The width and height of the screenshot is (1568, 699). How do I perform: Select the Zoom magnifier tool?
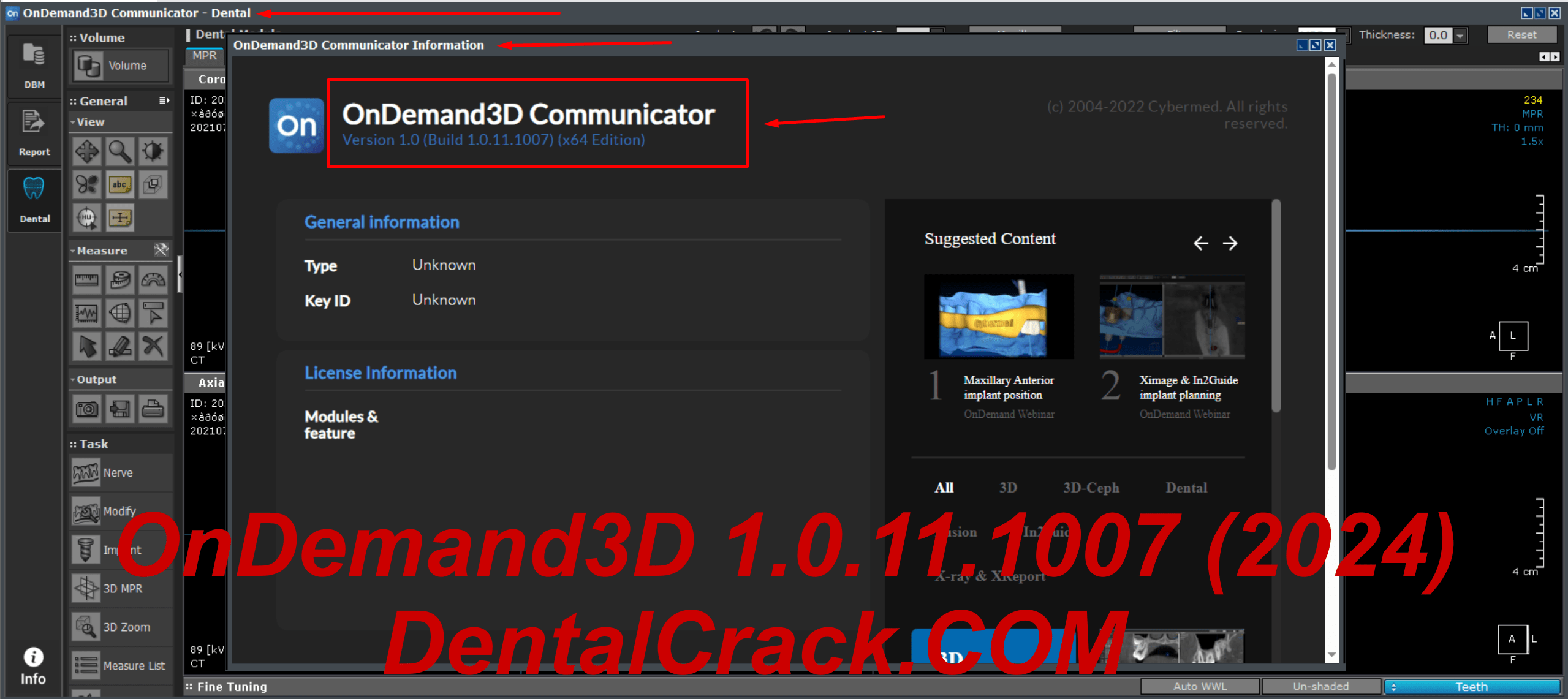119,151
